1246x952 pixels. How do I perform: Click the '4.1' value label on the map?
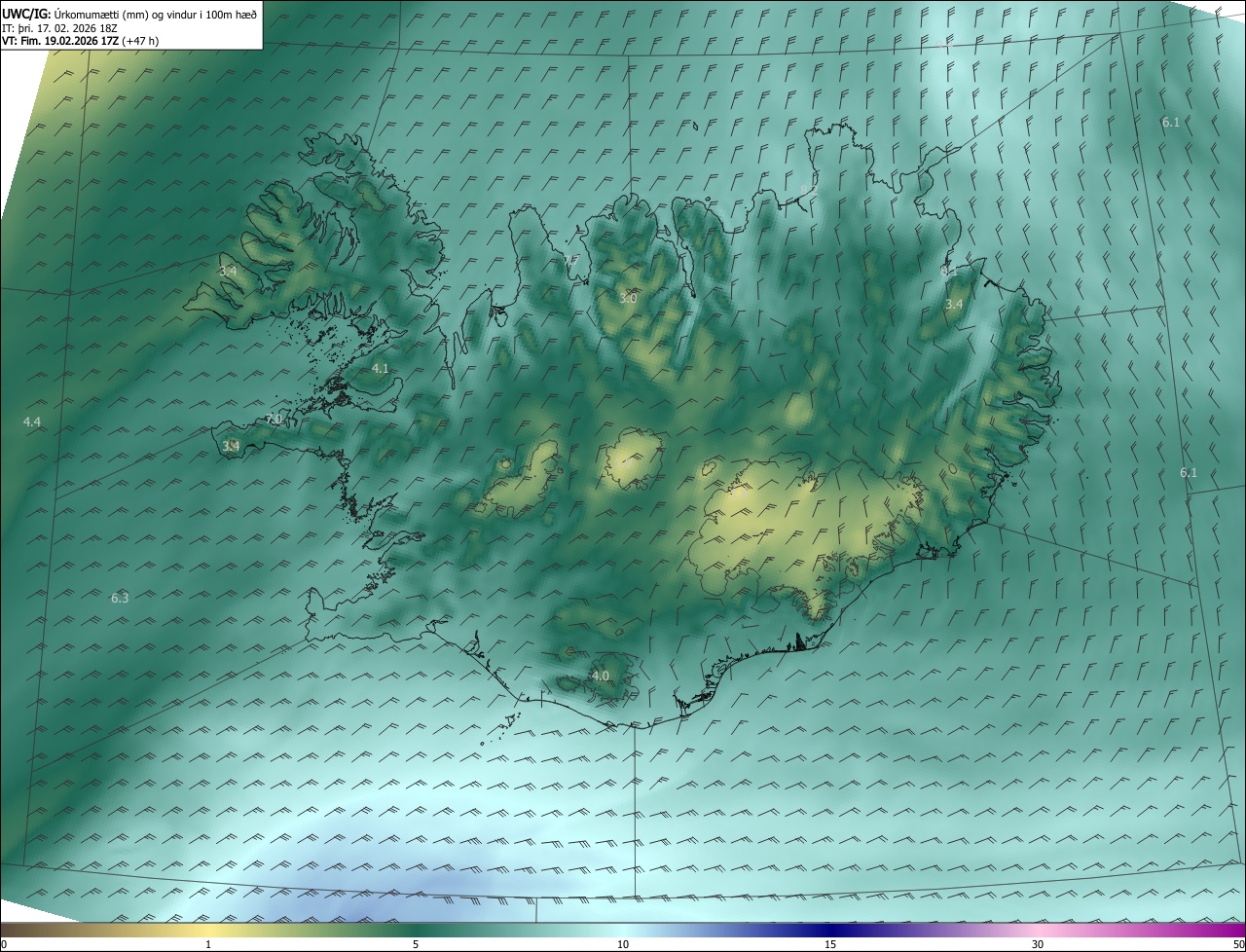(380, 368)
